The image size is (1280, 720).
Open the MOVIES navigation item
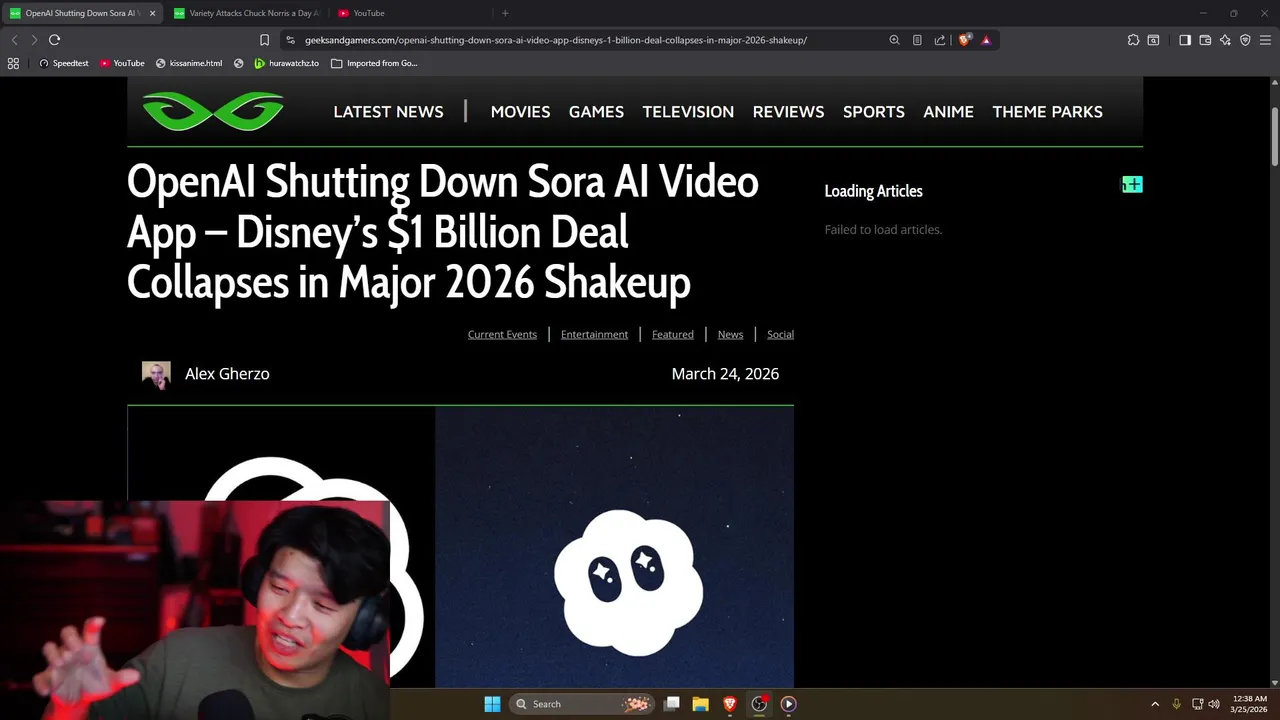click(520, 112)
